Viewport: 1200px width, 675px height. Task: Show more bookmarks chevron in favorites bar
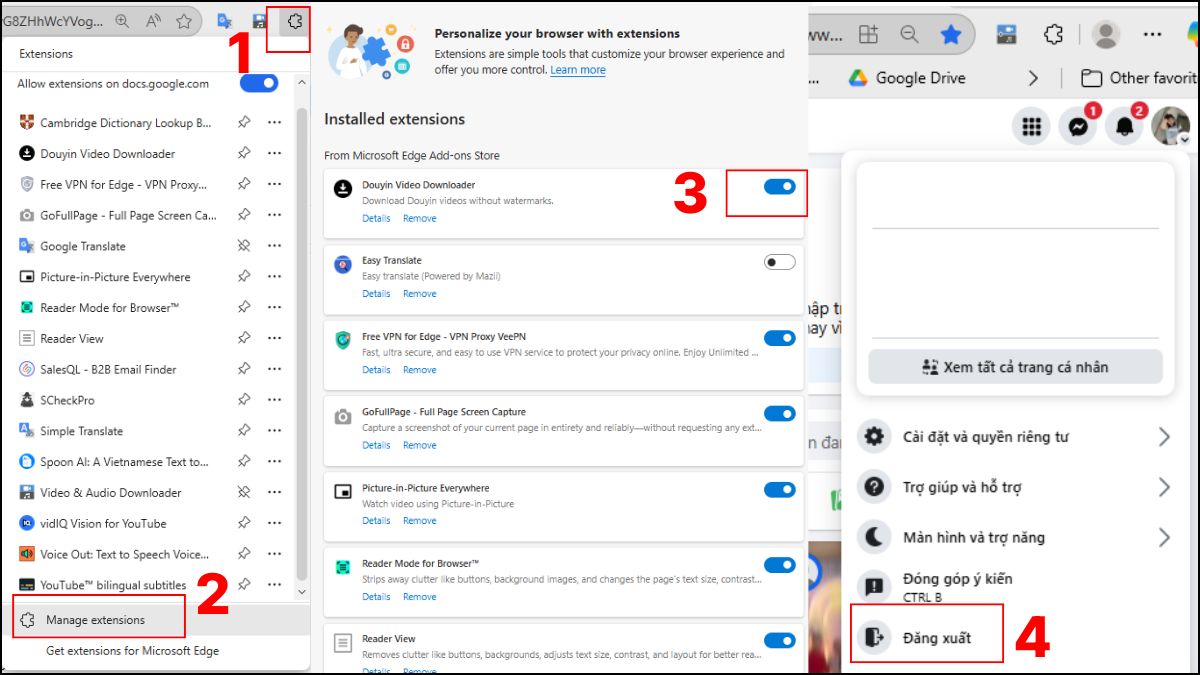pyautogui.click(x=1034, y=78)
